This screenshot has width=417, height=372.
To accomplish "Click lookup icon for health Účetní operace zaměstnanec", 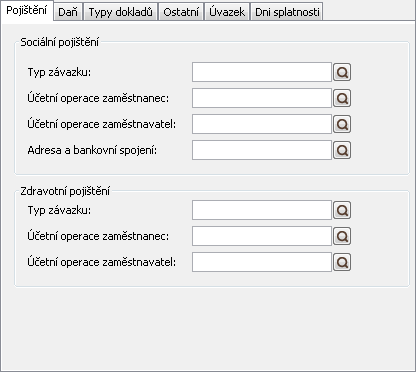I will click(342, 236).
